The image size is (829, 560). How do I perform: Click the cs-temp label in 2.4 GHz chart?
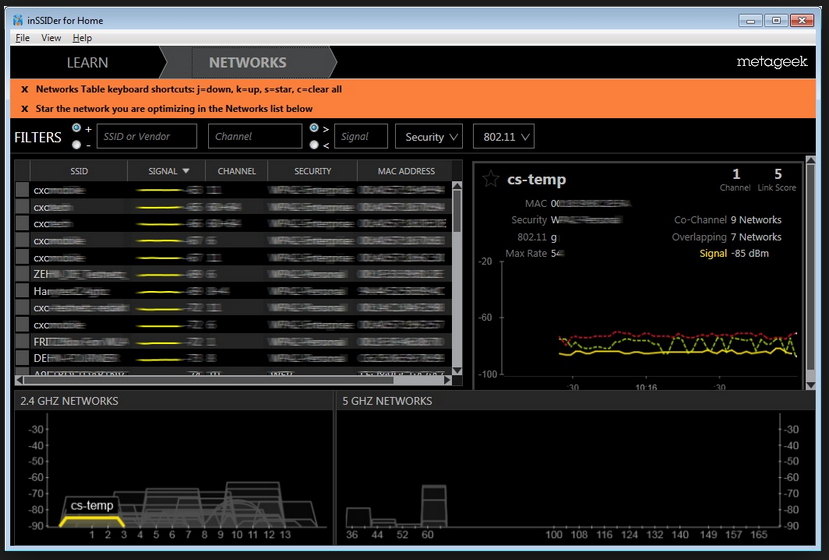point(92,506)
